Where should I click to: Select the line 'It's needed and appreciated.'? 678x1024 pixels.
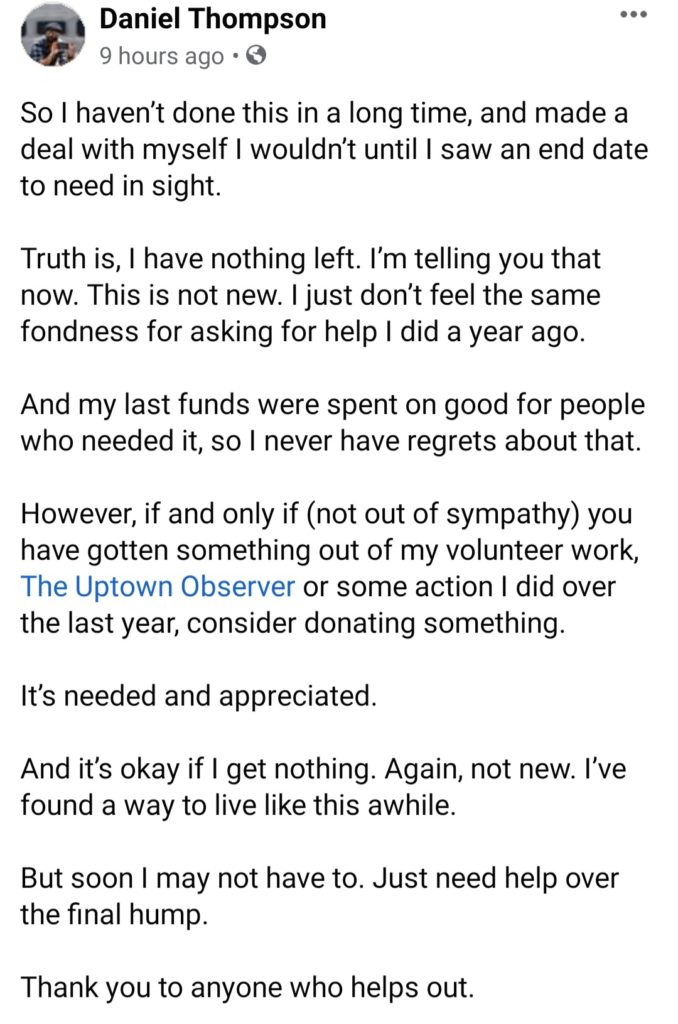click(199, 697)
